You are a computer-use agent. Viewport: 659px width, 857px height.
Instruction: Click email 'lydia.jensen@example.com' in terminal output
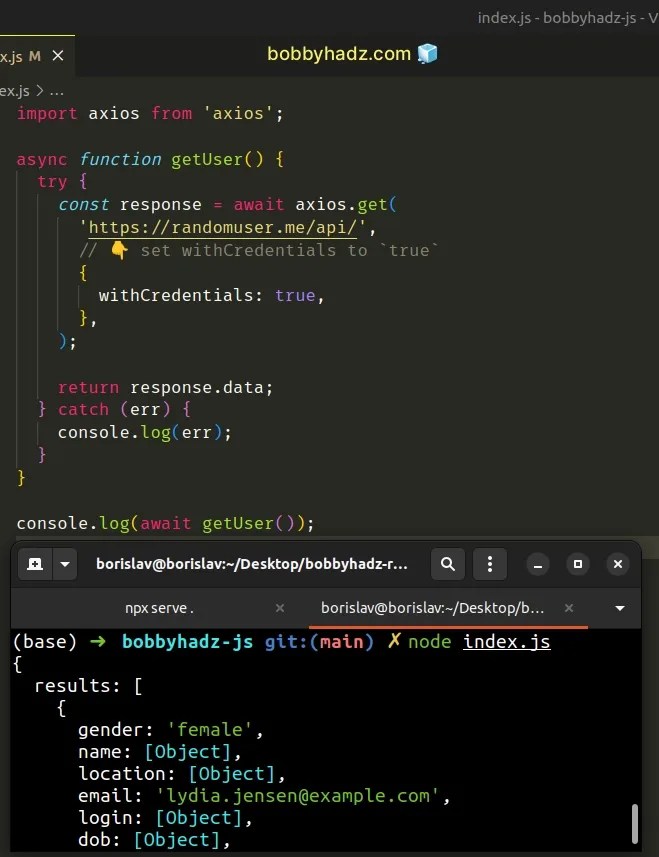297,796
